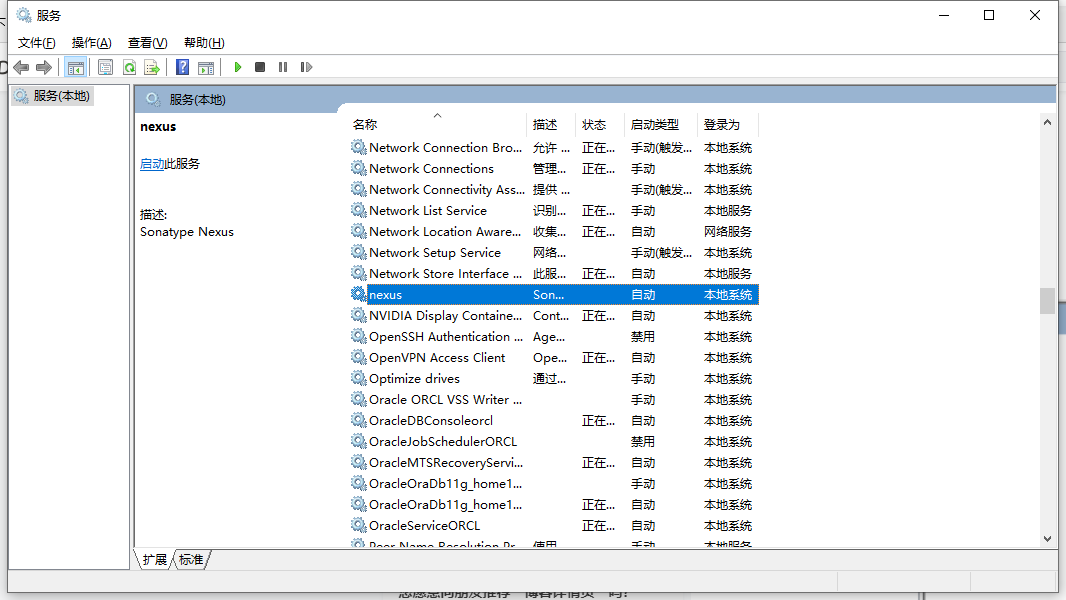Viewport: 1066px width, 600px height.
Task: Maximize the Services window
Action: coord(989,15)
